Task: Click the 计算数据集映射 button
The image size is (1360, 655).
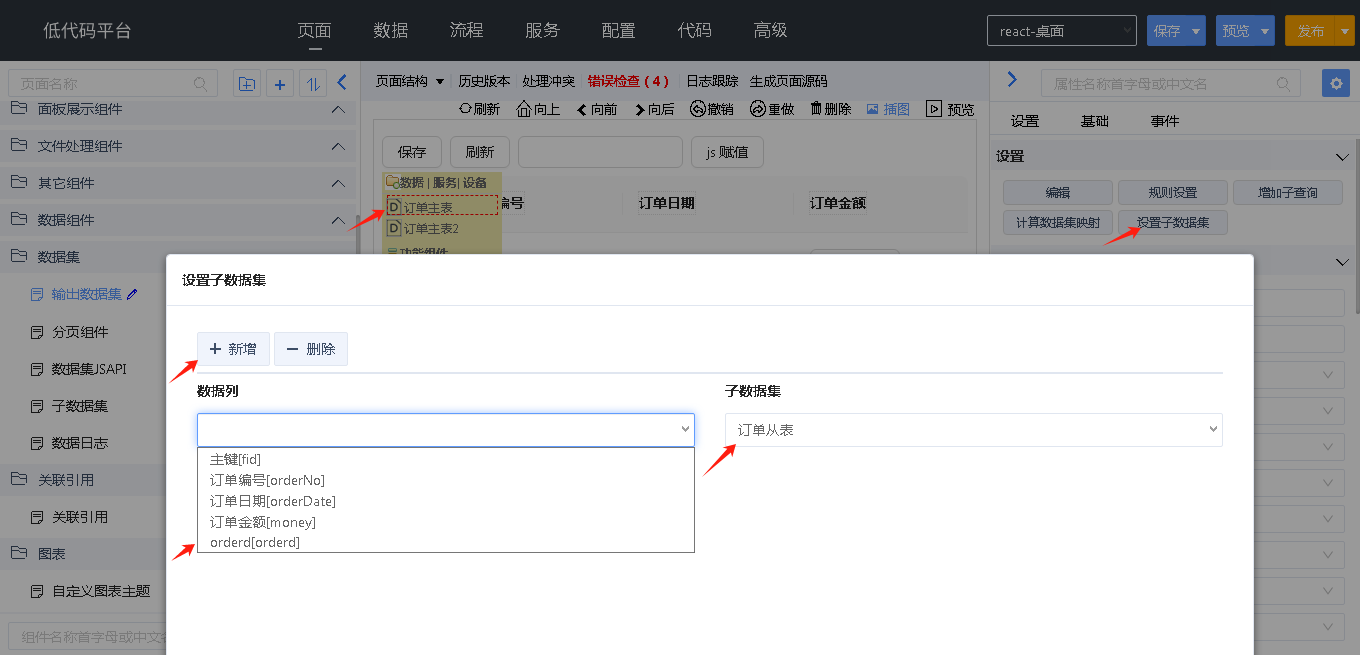Action: pos(1058,222)
